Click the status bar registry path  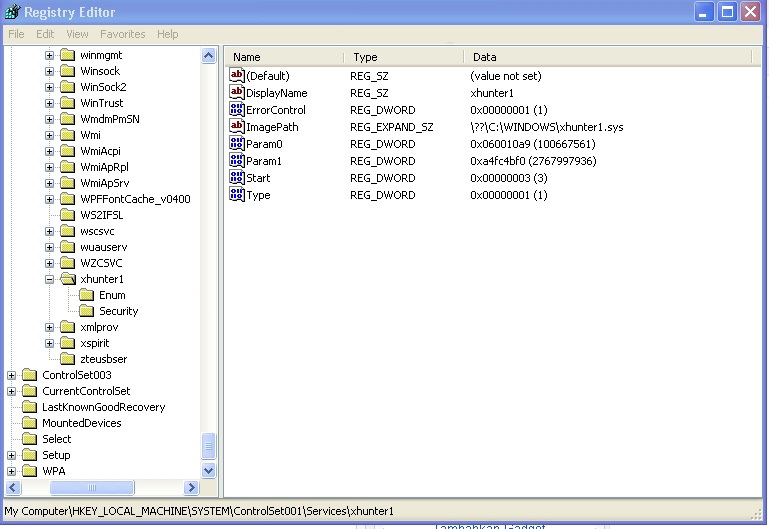coord(199,511)
